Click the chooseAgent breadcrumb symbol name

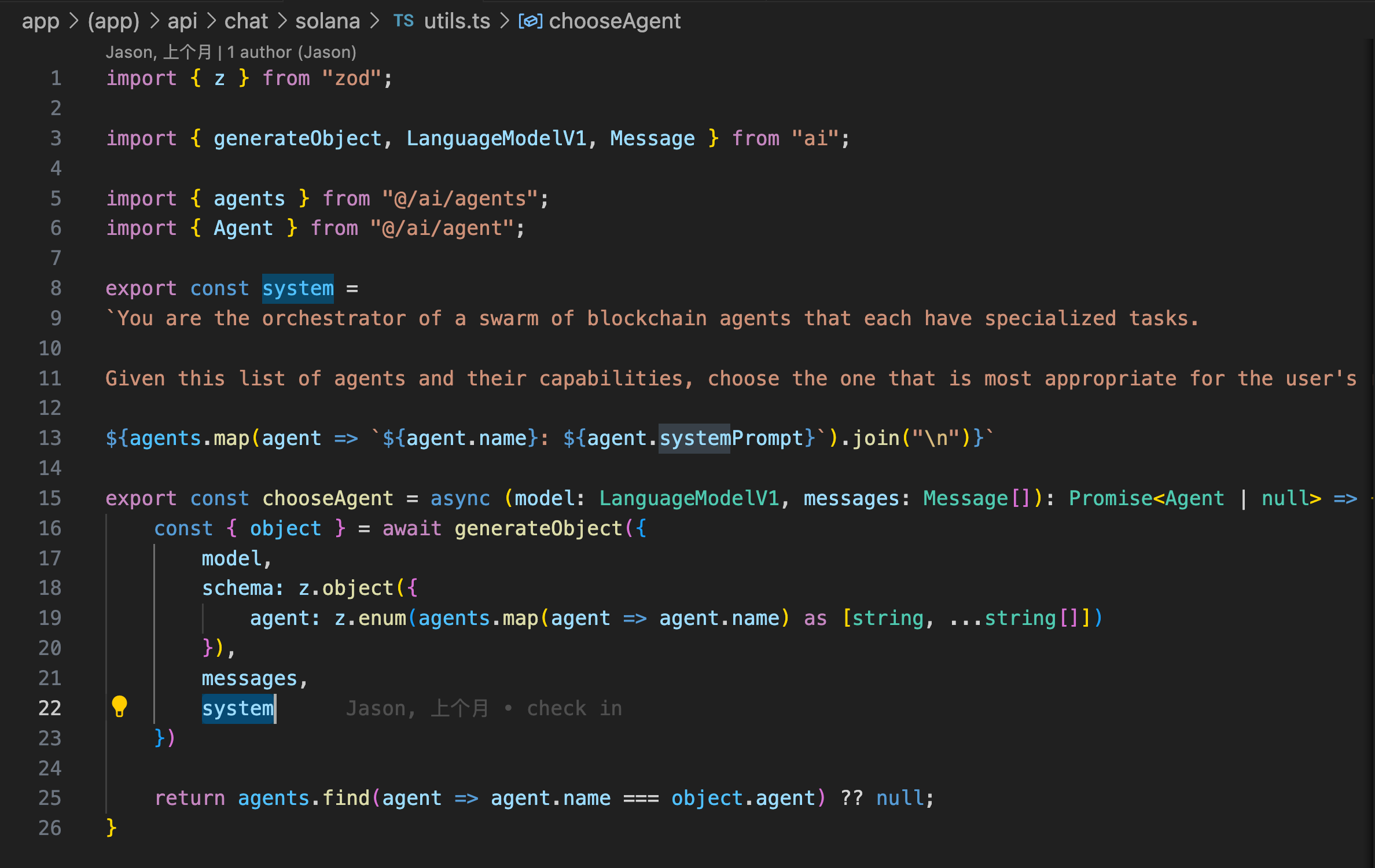[615, 21]
